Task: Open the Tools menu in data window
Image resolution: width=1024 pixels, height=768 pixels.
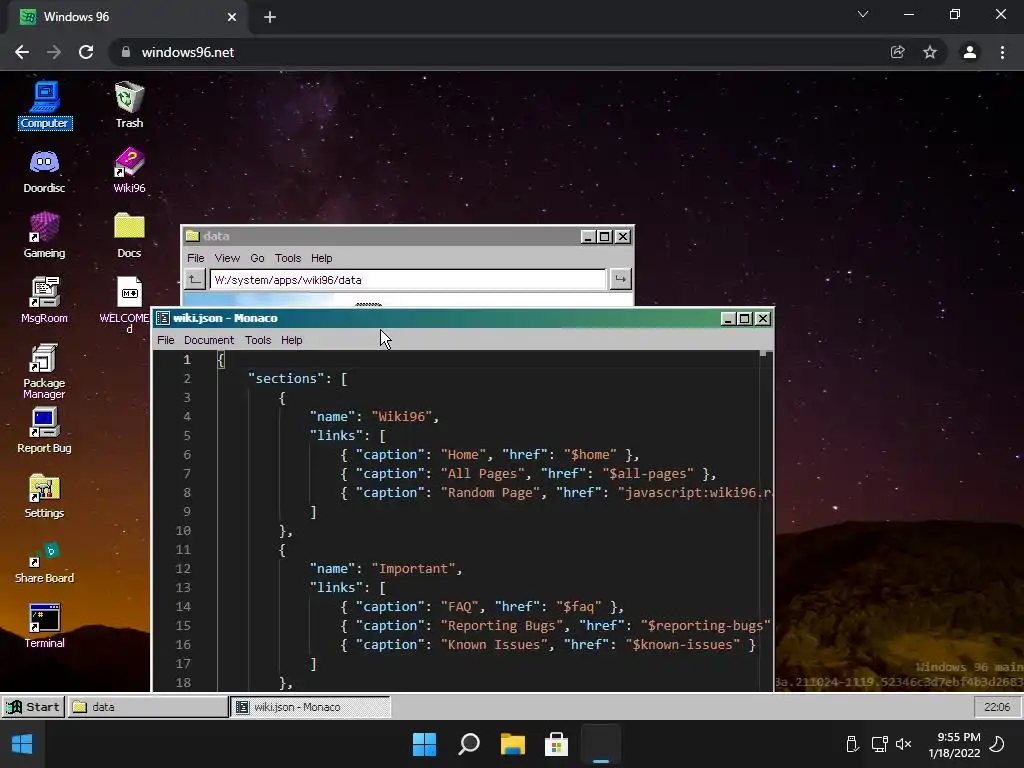Action: (x=288, y=258)
